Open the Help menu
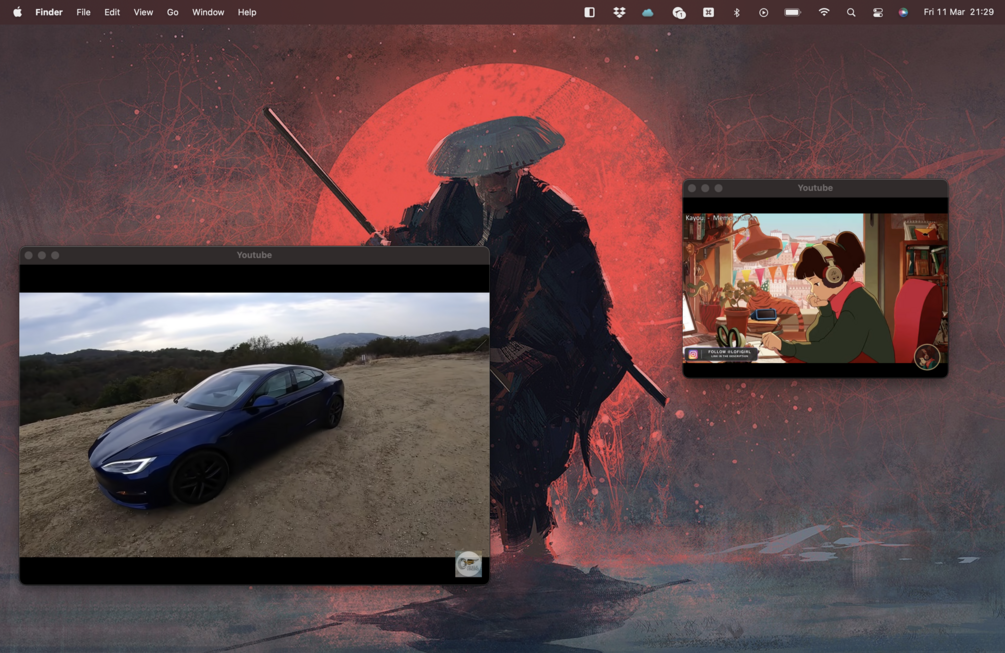 (247, 12)
